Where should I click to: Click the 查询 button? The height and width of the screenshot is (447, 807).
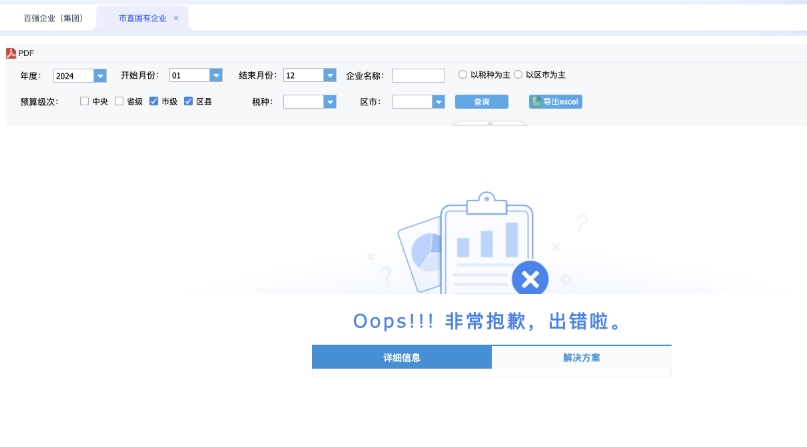481,101
